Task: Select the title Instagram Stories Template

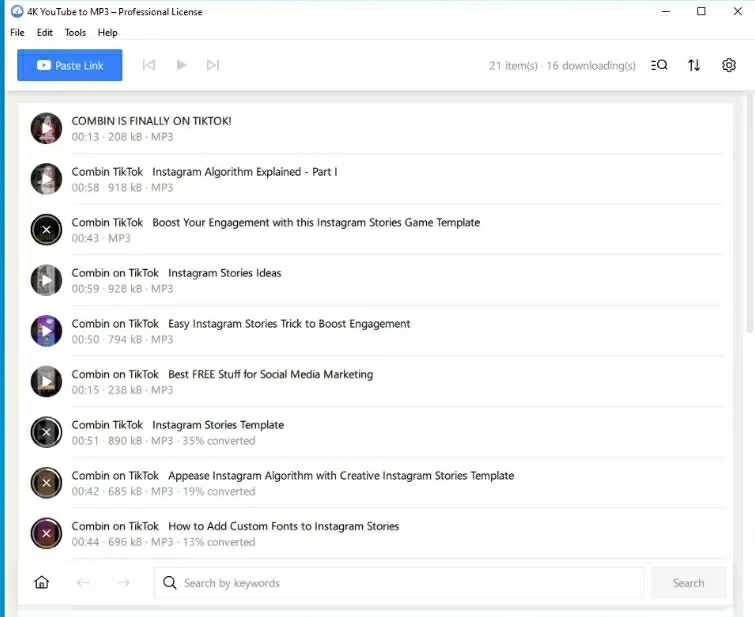Action: 218,425
